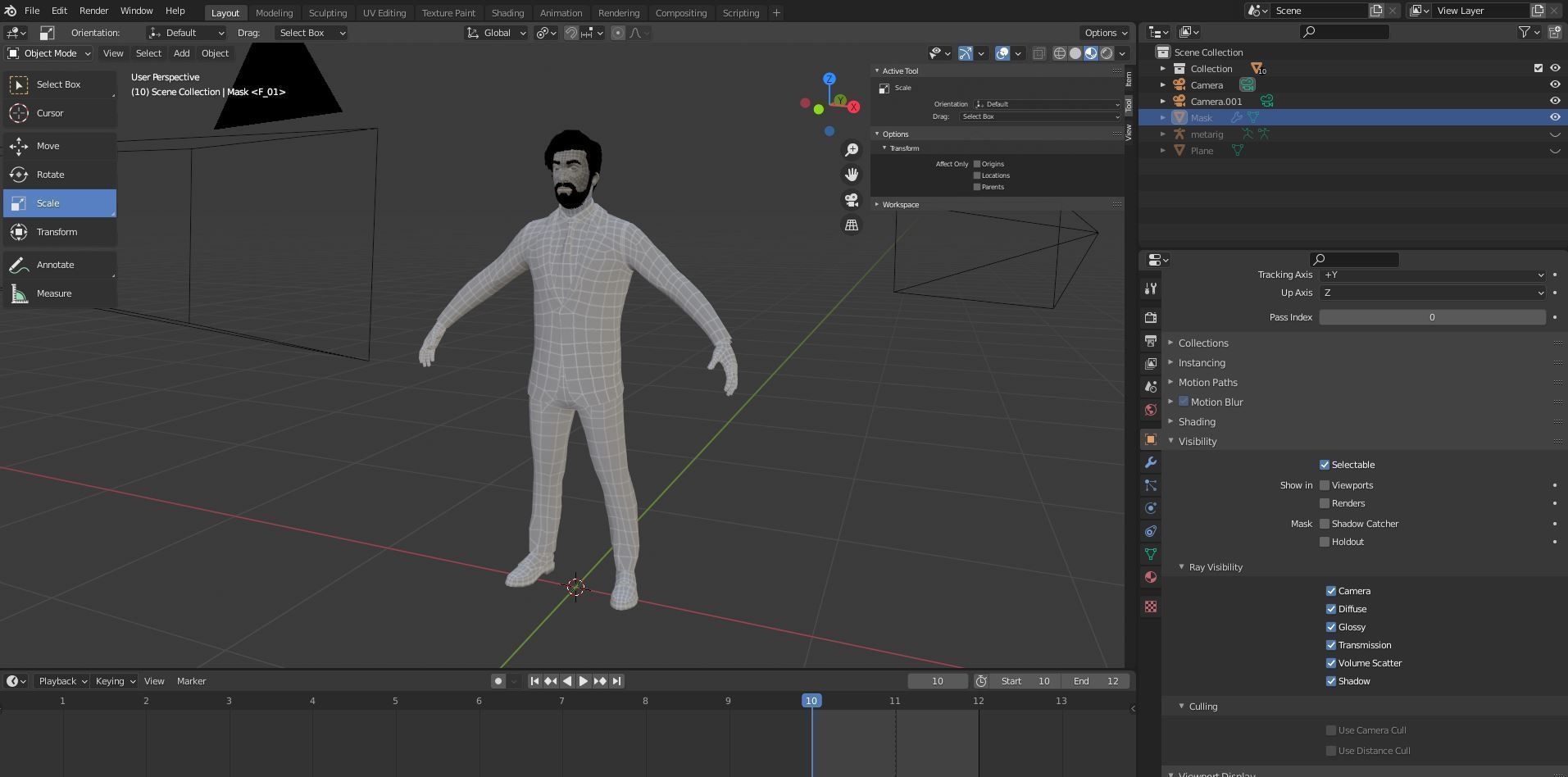Expand the Collections panel

point(1203,343)
